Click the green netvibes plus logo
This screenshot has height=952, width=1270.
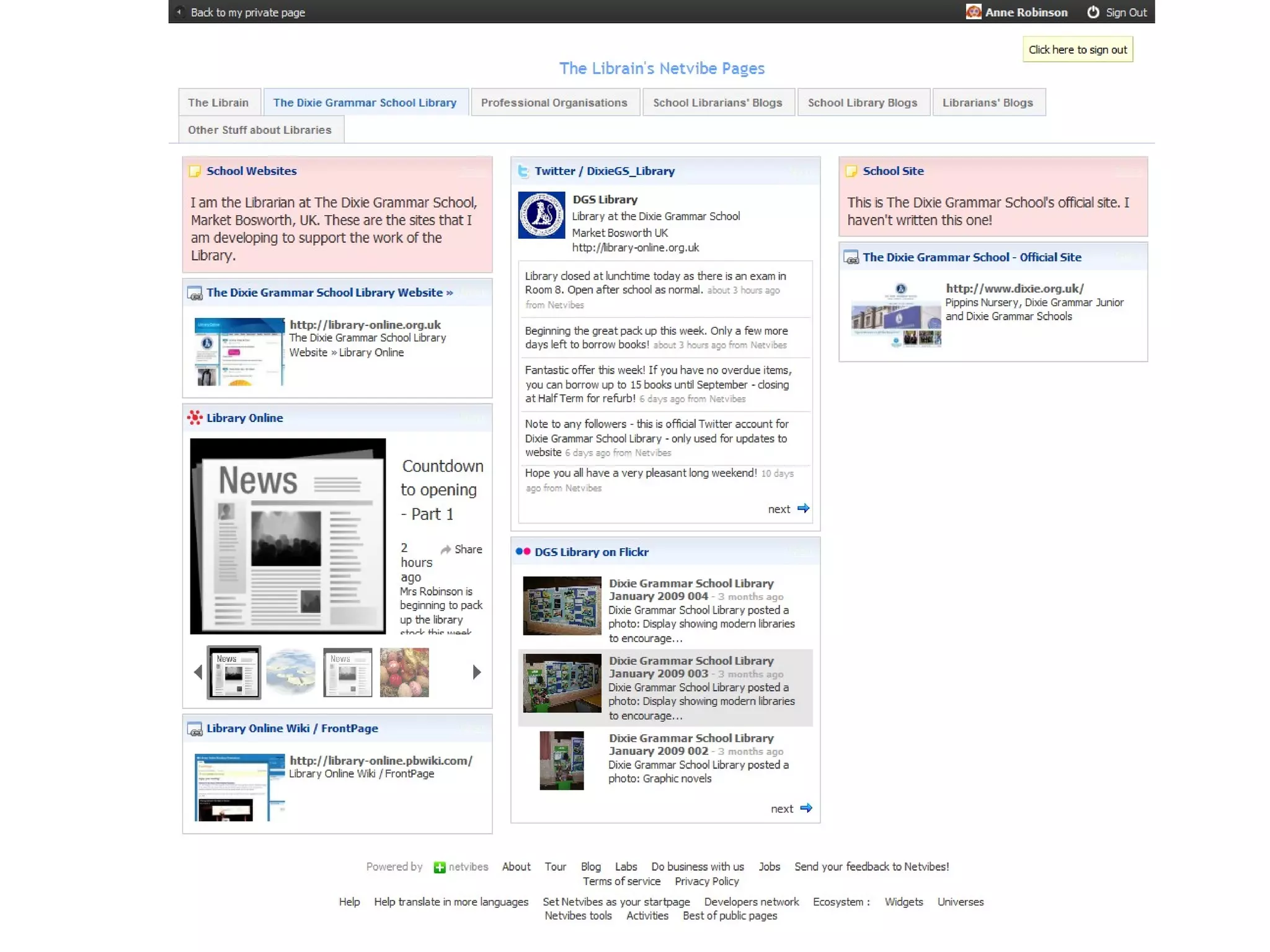(x=439, y=867)
